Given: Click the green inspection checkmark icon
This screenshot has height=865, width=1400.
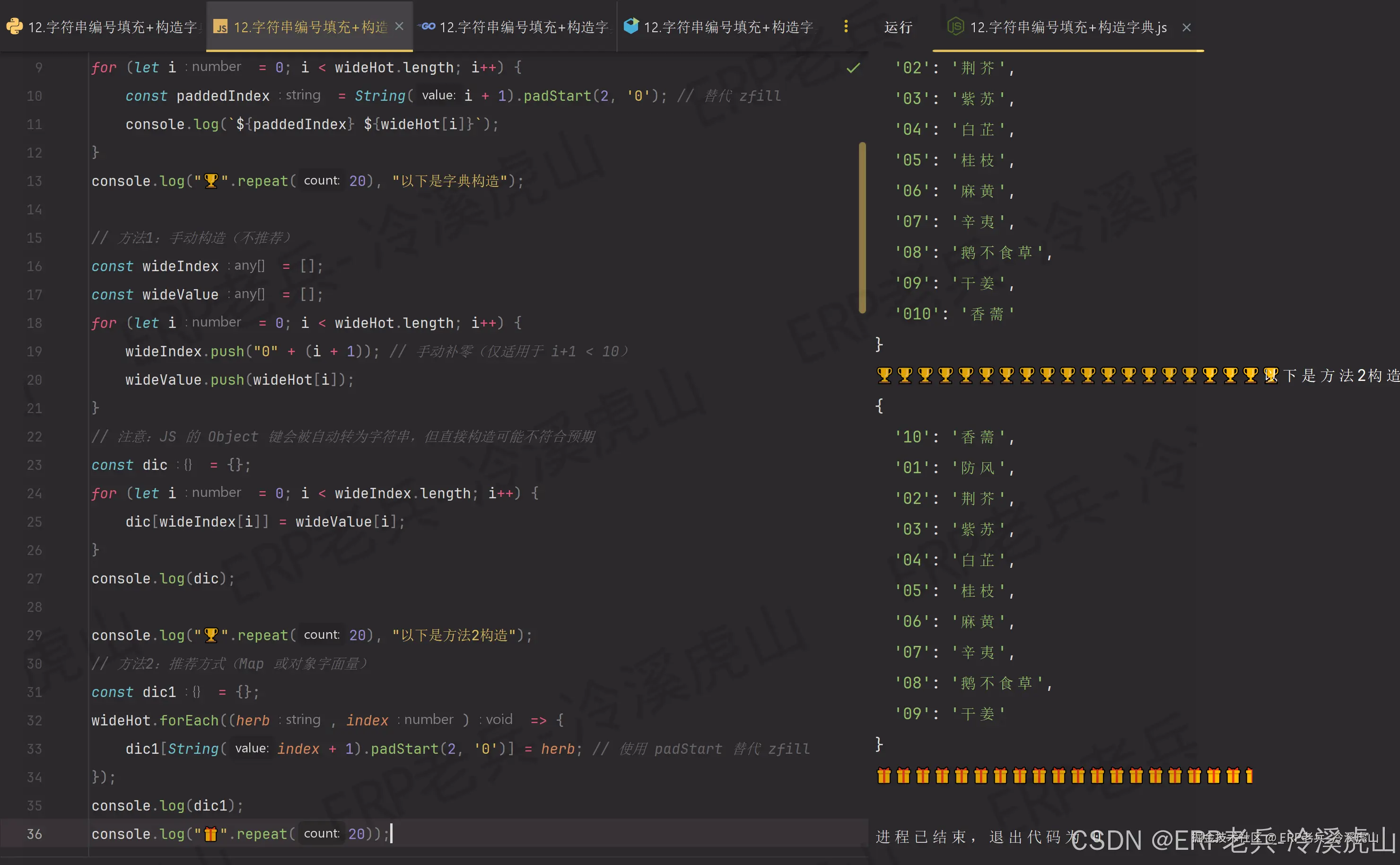Looking at the screenshot, I should 853,68.
